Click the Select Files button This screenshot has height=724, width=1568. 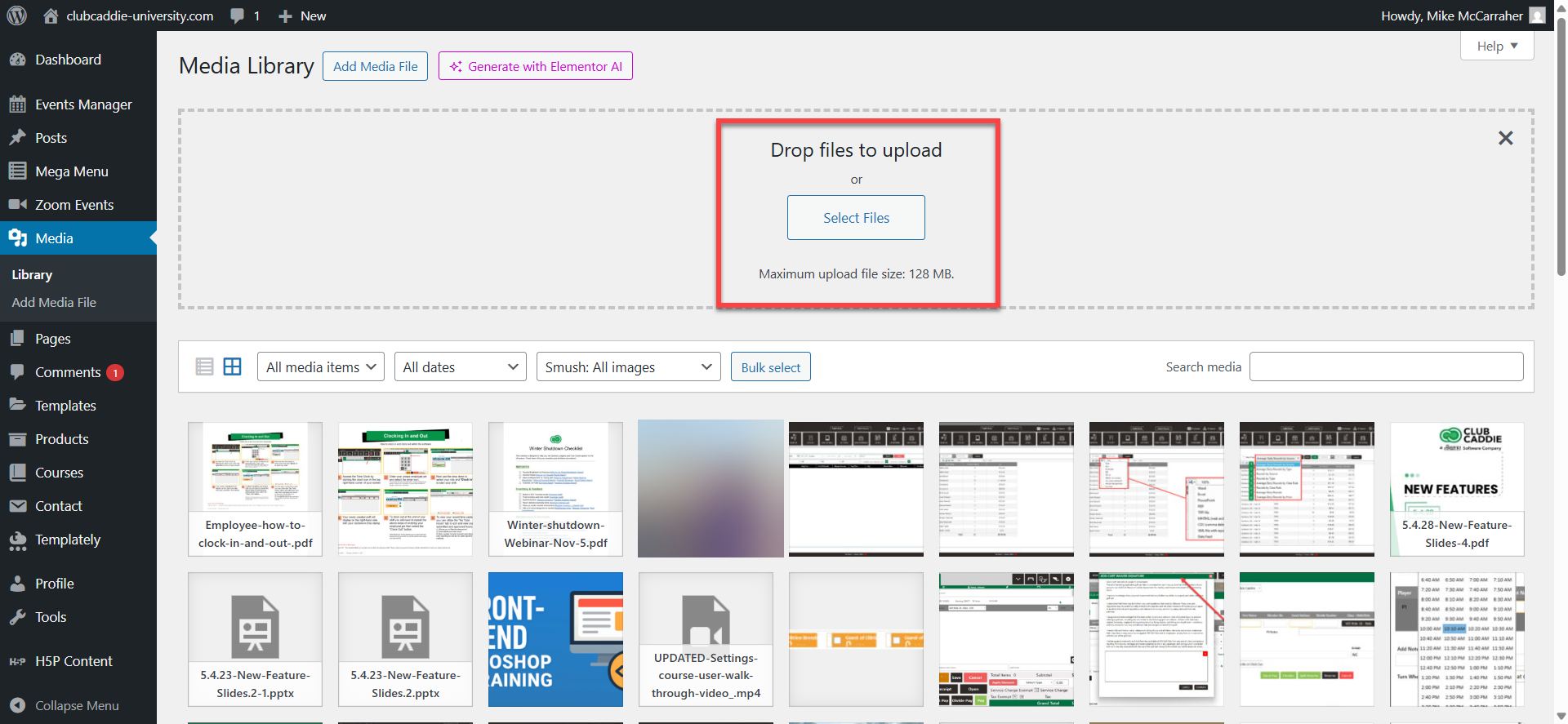(x=856, y=218)
